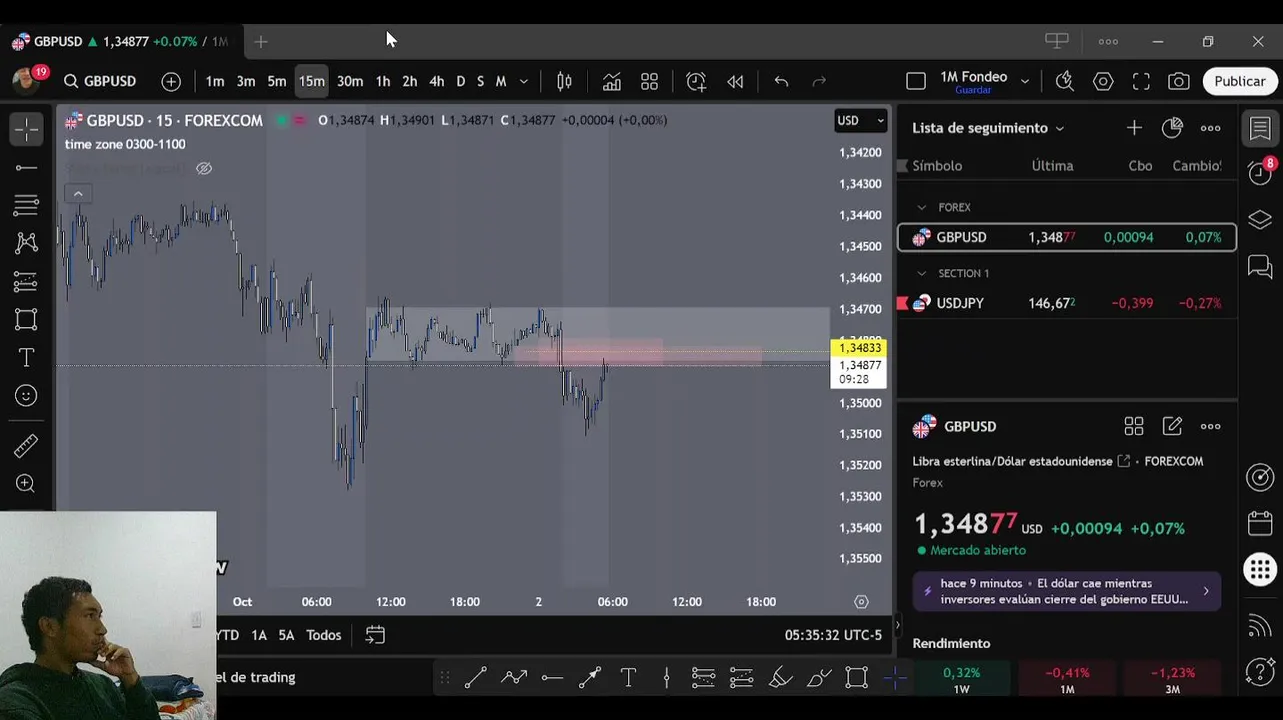Open watchlist advanced view pie icon
Screen dimensions: 1283x720
click(x=1172, y=128)
